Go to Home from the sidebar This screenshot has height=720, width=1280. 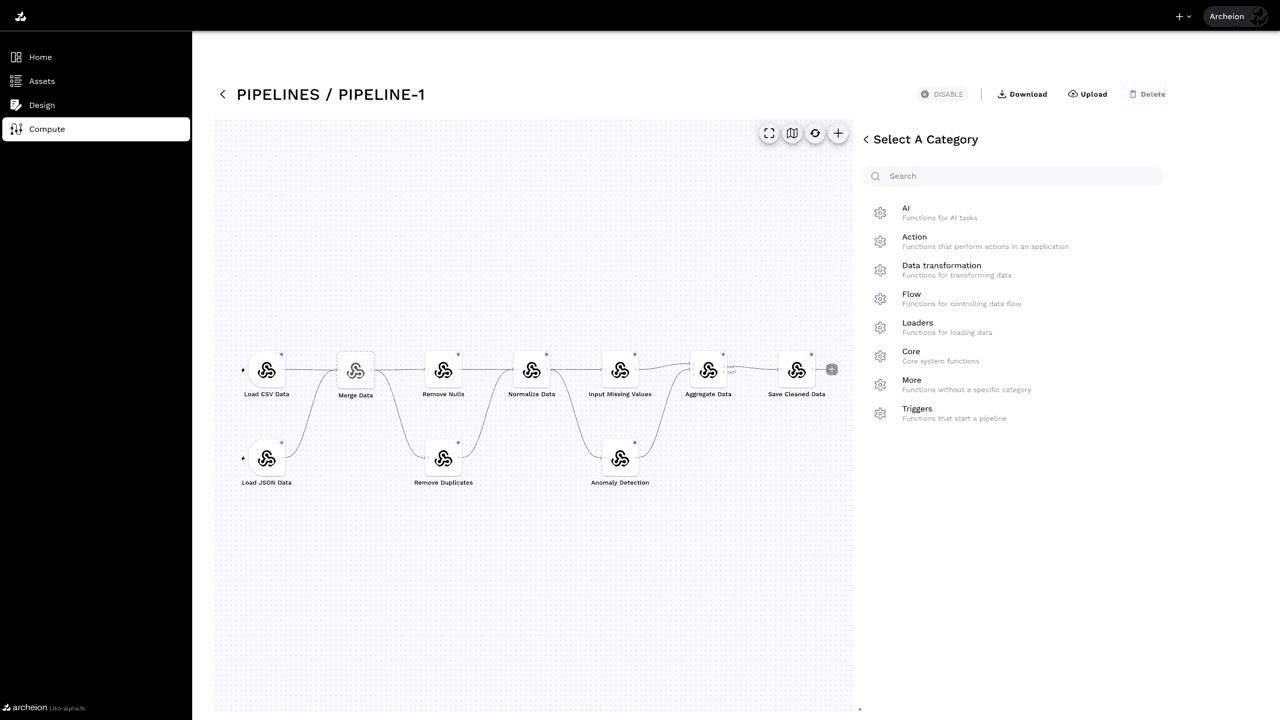coord(39,57)
